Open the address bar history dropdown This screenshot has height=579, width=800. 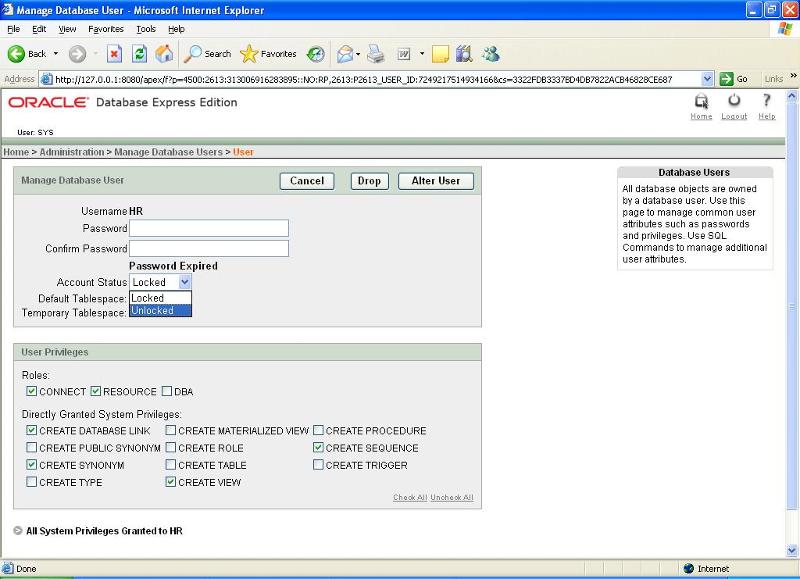pos(707,79)
